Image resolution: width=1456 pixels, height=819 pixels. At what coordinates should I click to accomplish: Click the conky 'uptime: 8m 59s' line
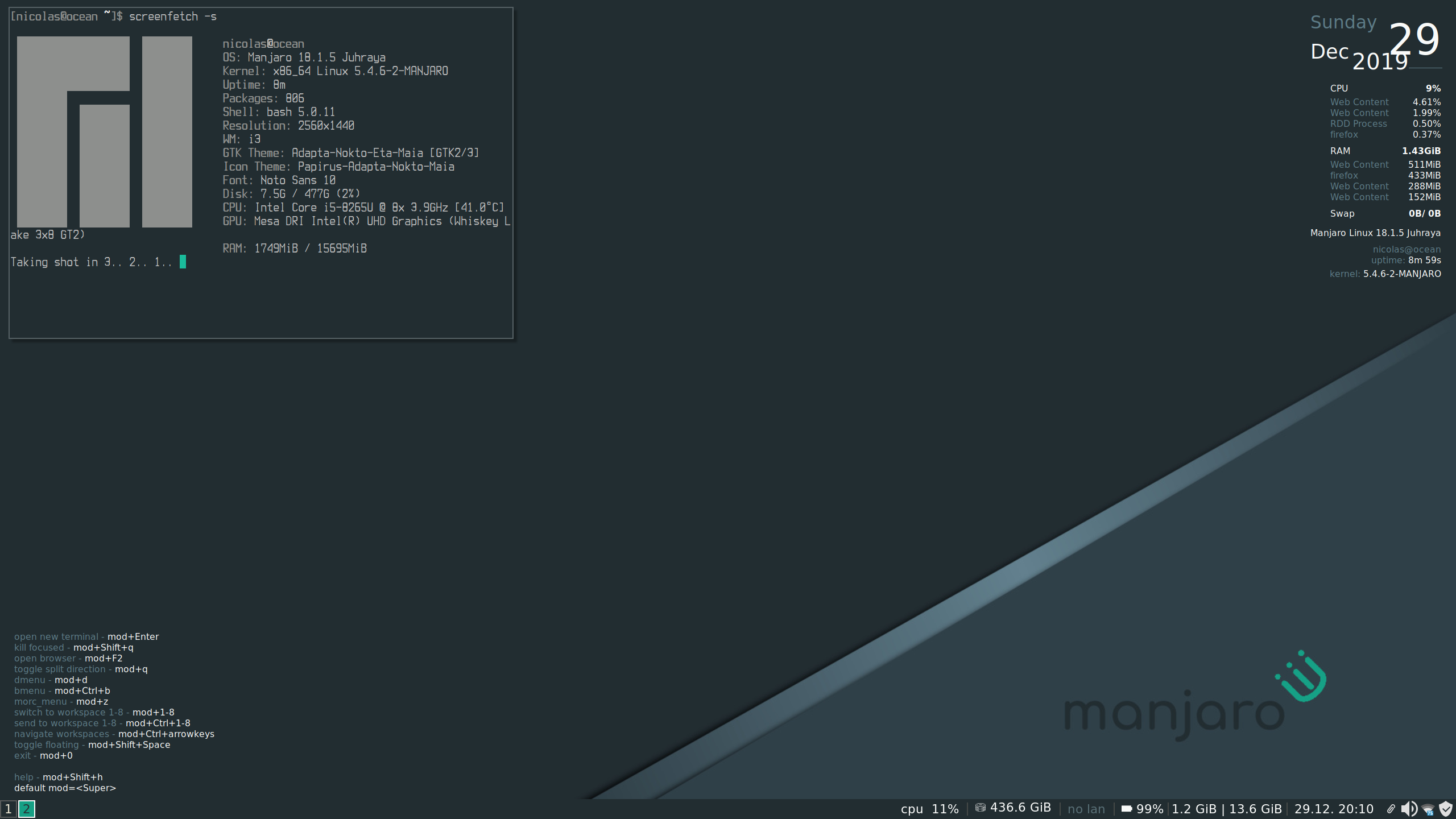tap(1406, 260)
